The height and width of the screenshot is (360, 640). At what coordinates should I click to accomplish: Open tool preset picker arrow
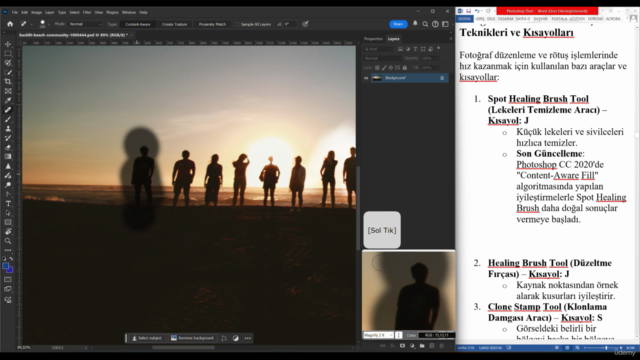[x=31, y=24]
